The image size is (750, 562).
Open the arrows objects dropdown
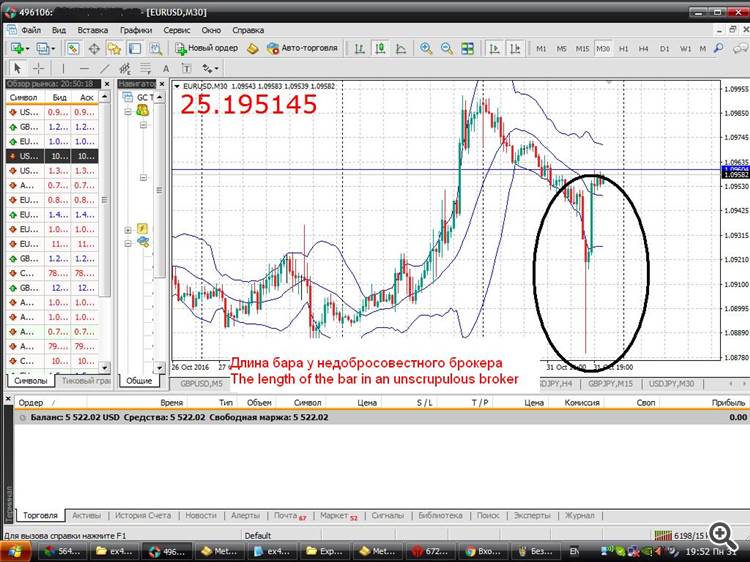217,69
